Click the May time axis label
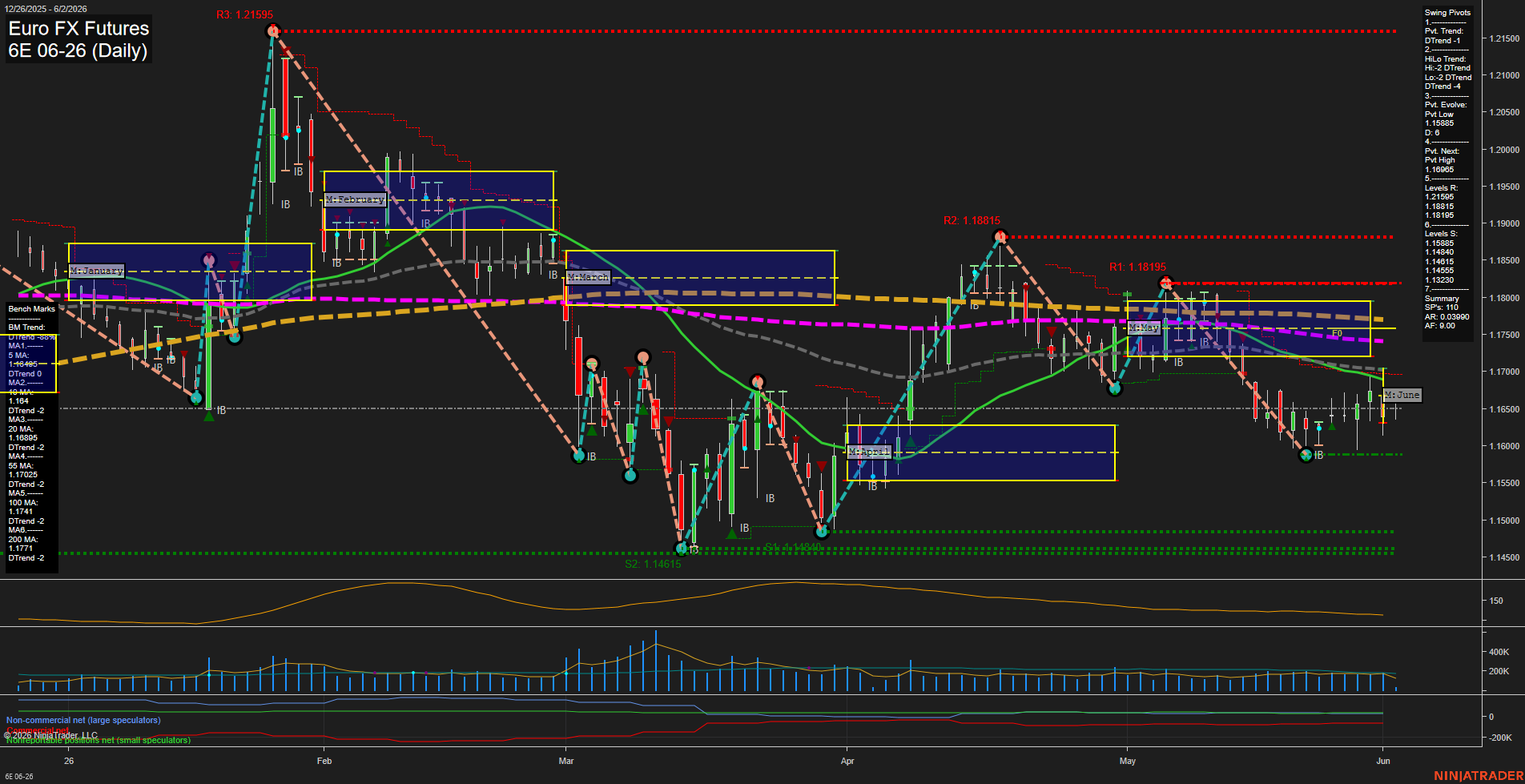The image size is (1525, 784). pos(1128,761)
